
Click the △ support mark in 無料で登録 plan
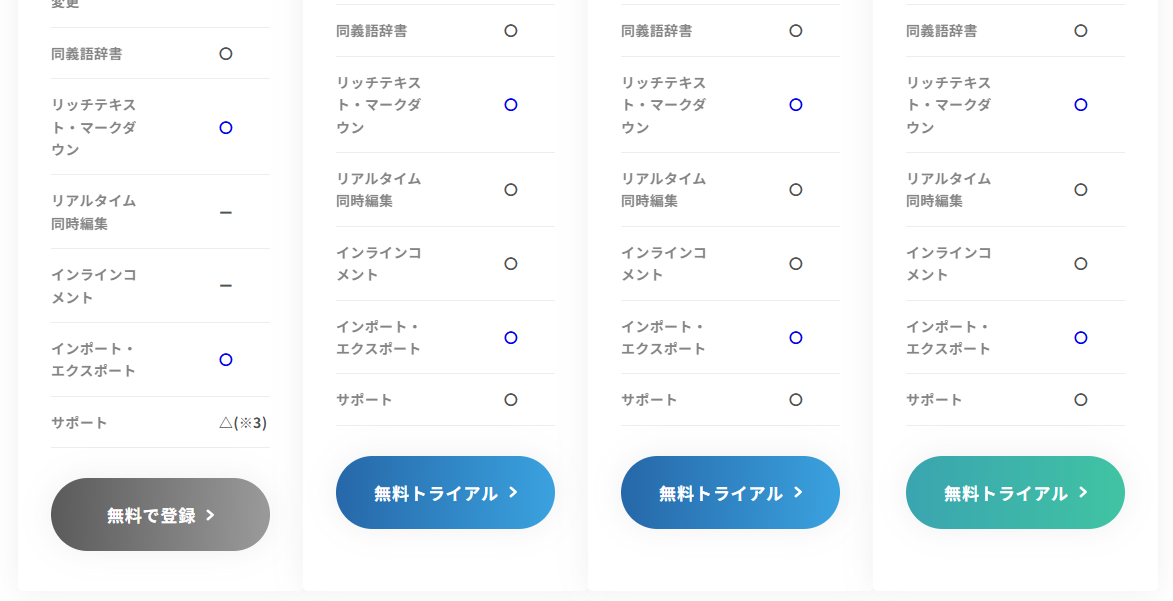point(225,422)
